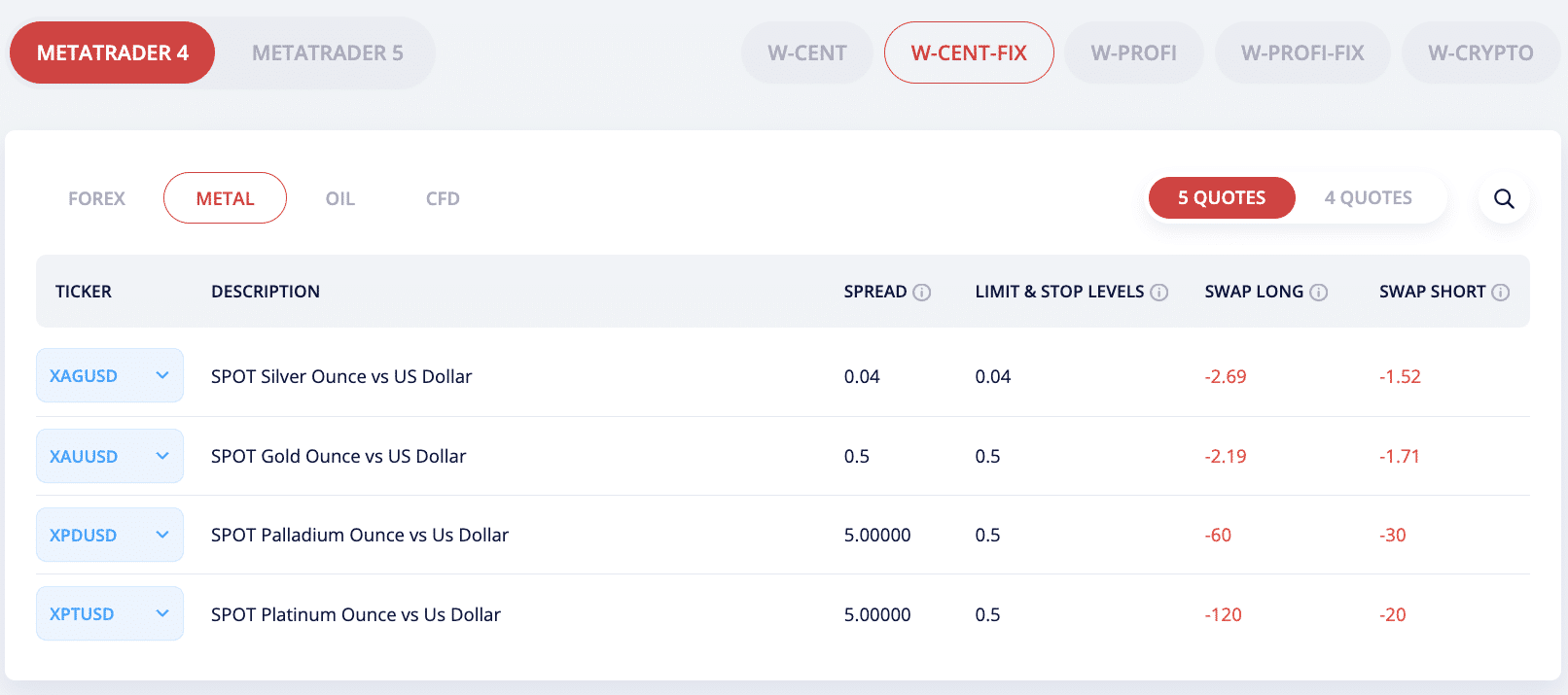Click the Spread column header label
The image size is (1568, 695).
point(875,292)
